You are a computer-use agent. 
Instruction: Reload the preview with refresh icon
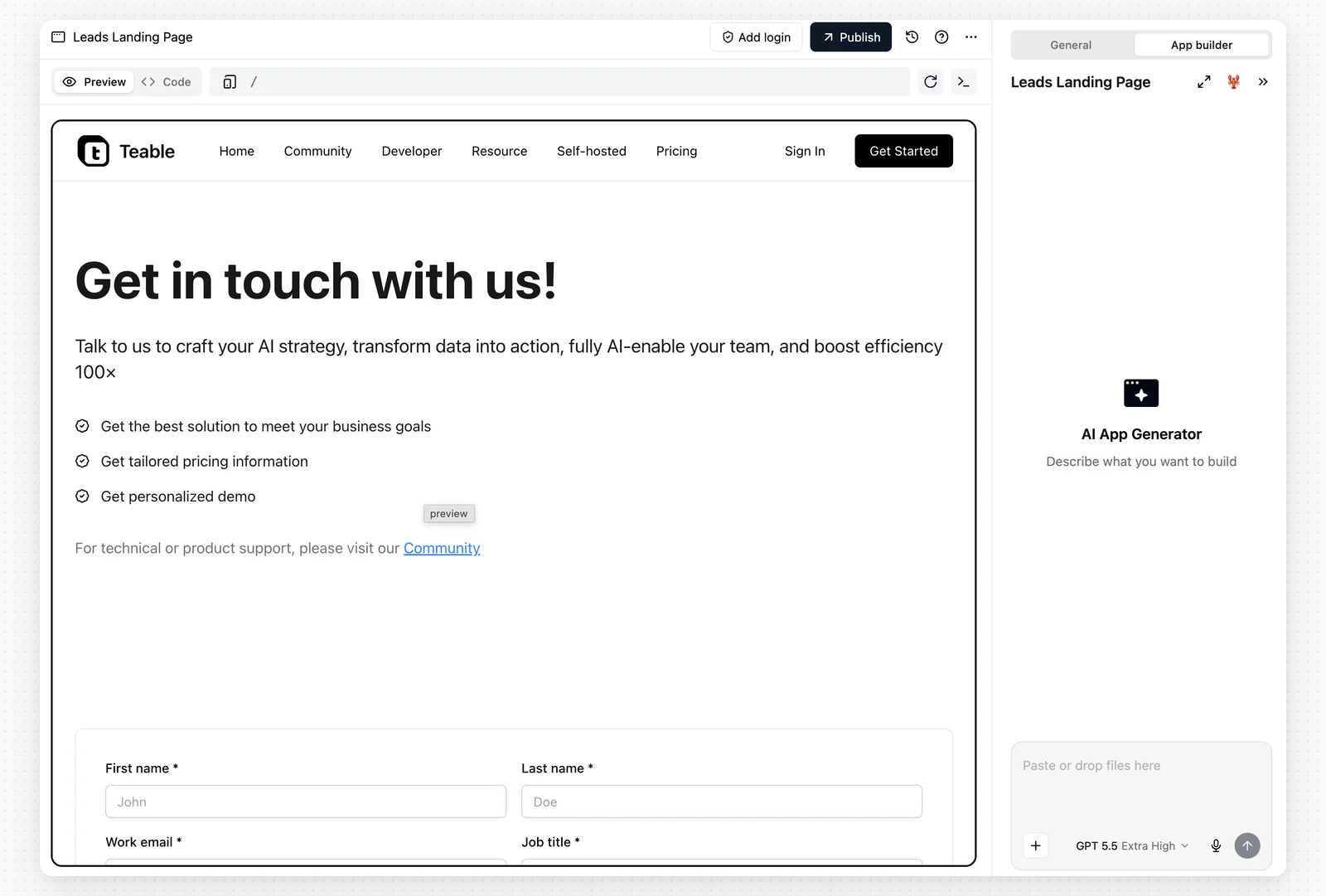pos(931,82)
